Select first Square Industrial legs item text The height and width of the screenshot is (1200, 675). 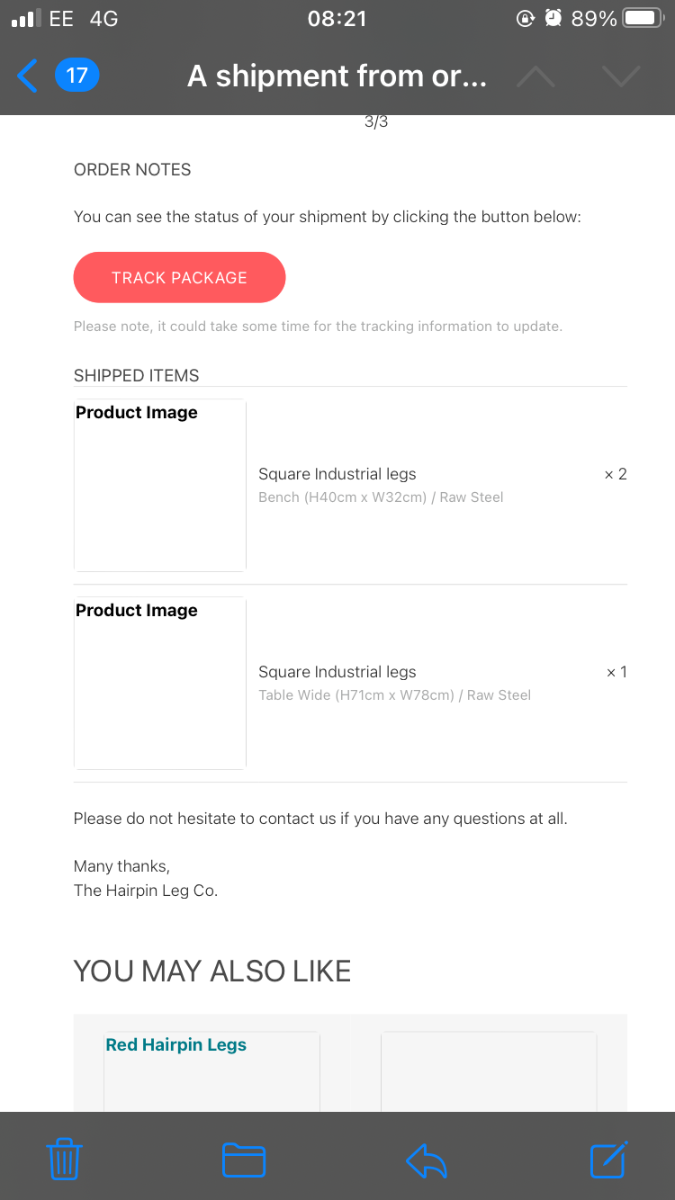coord(337,474)
